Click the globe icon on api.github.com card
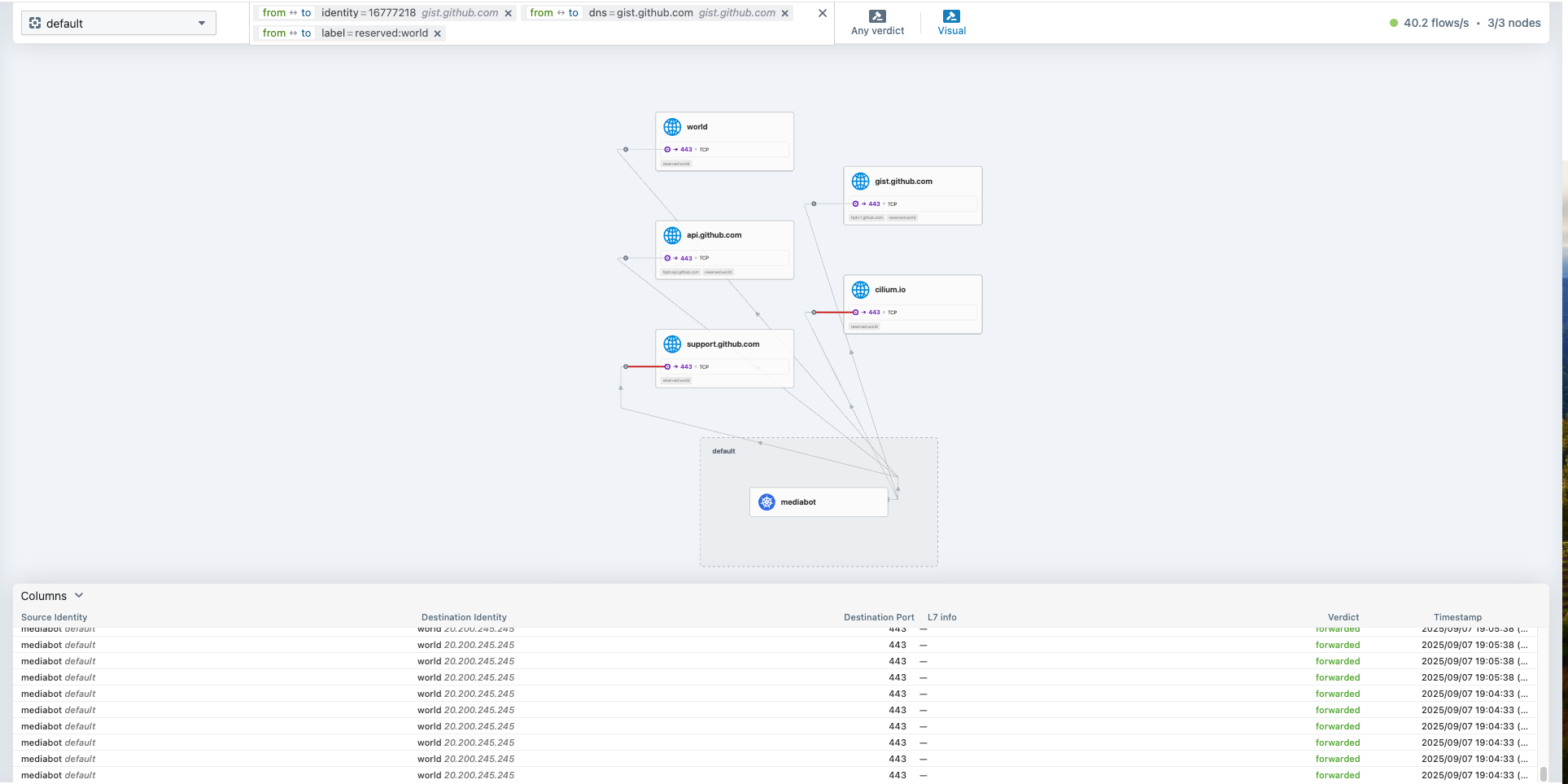Viewport: 1568px width, 784px height. point(672,235)
